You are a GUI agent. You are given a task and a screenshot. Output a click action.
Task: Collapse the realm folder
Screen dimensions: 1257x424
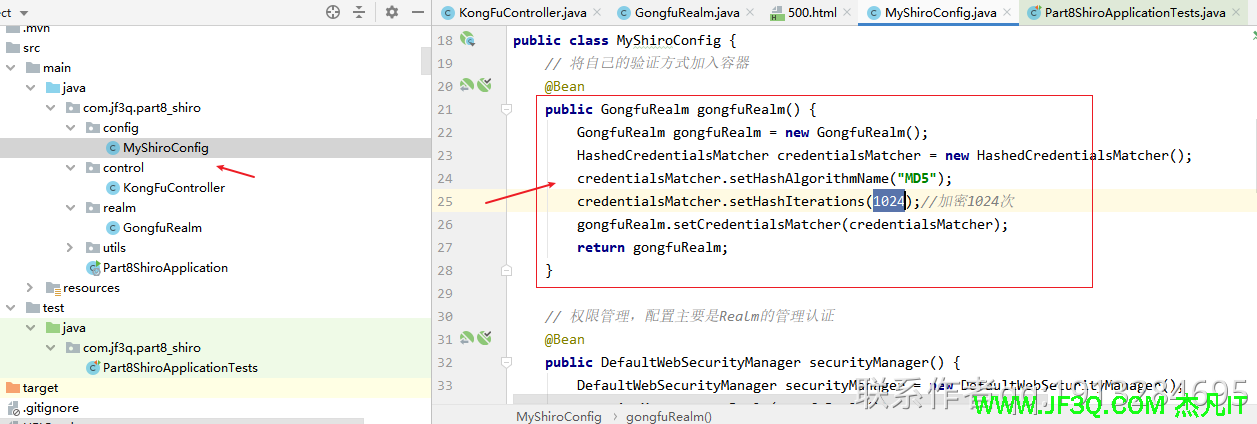coord(70,208)
